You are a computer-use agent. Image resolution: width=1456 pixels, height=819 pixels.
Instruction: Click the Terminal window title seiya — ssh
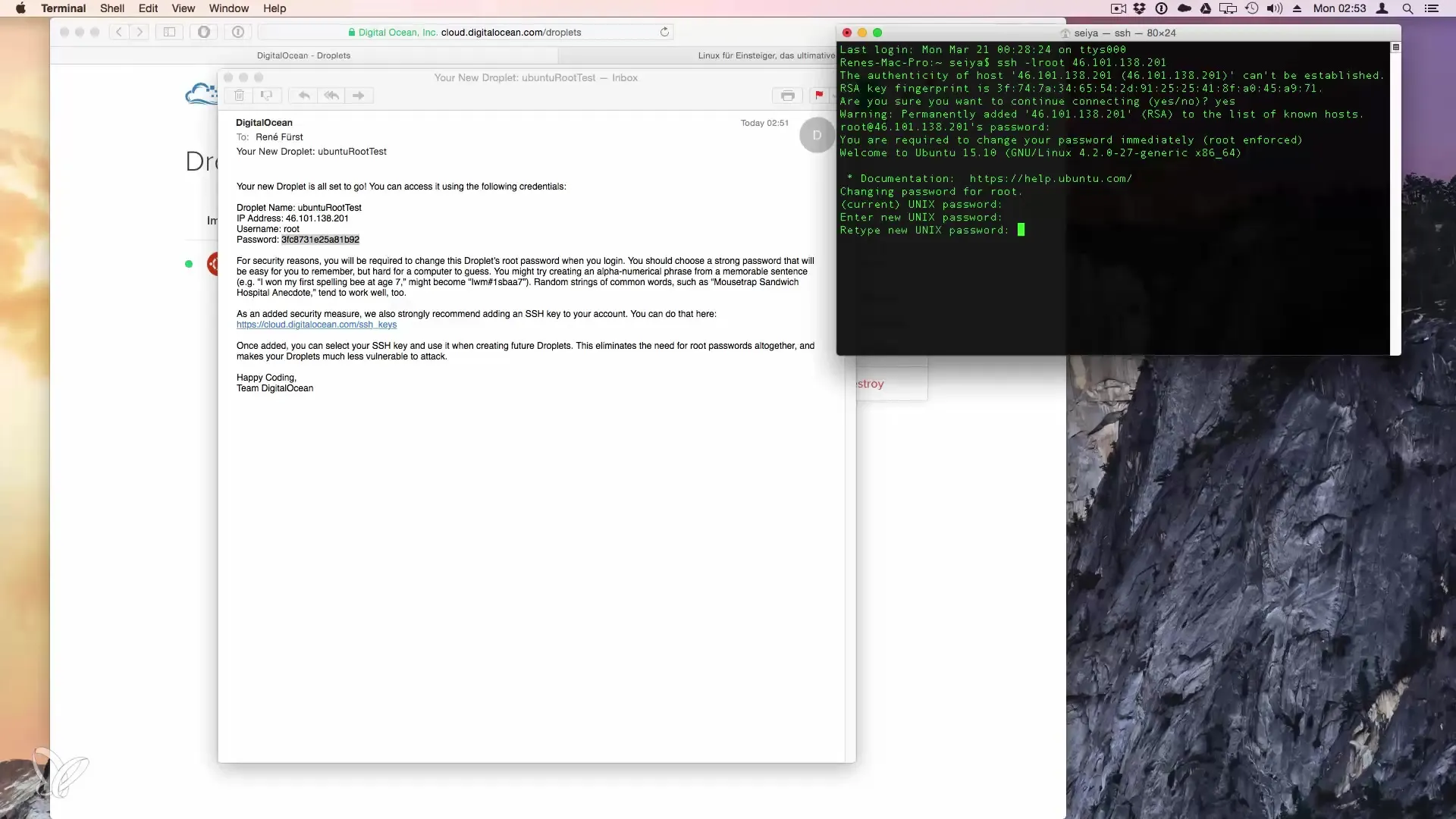pyautogui.click(x=1125, y=33)
